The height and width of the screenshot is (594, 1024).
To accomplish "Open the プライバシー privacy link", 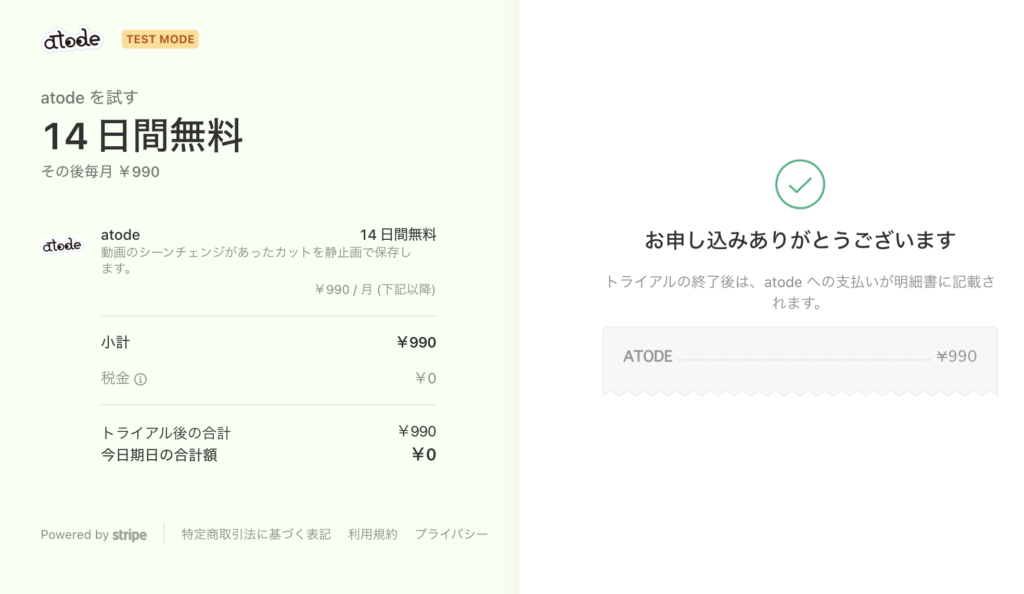I will 451,535.
